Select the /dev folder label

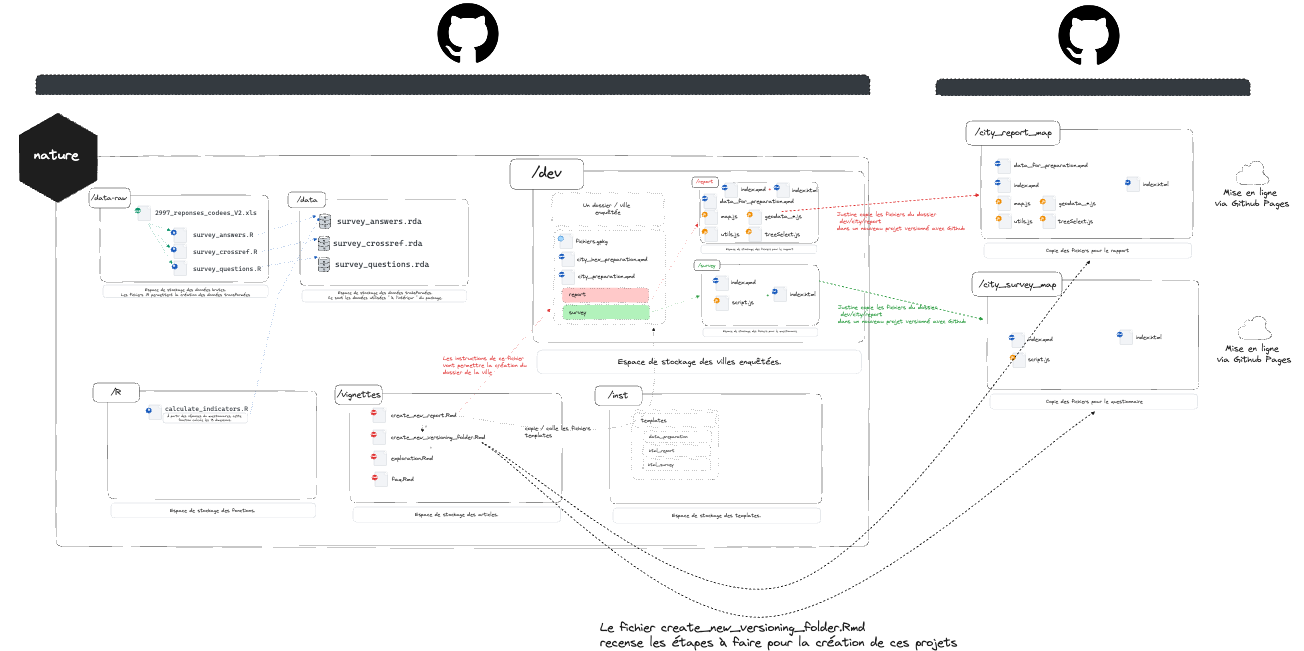click(546, 174)
